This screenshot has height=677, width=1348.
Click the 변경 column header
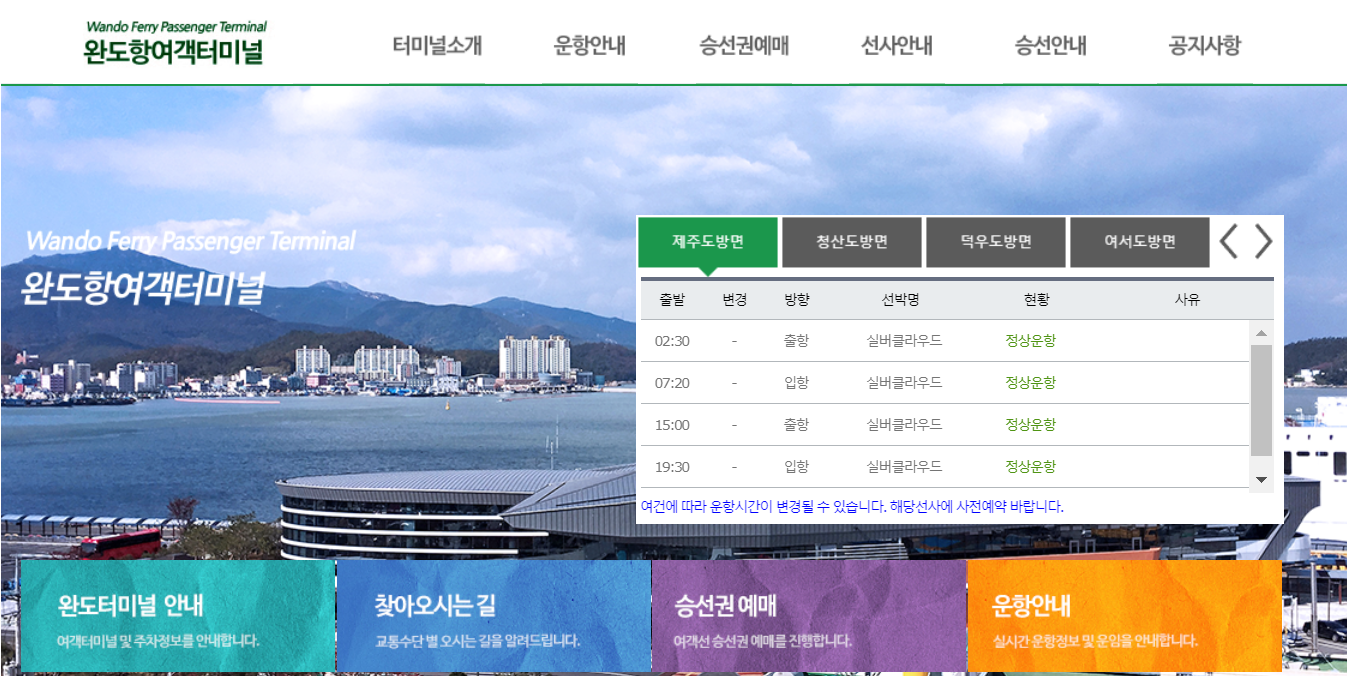point(734,300)
